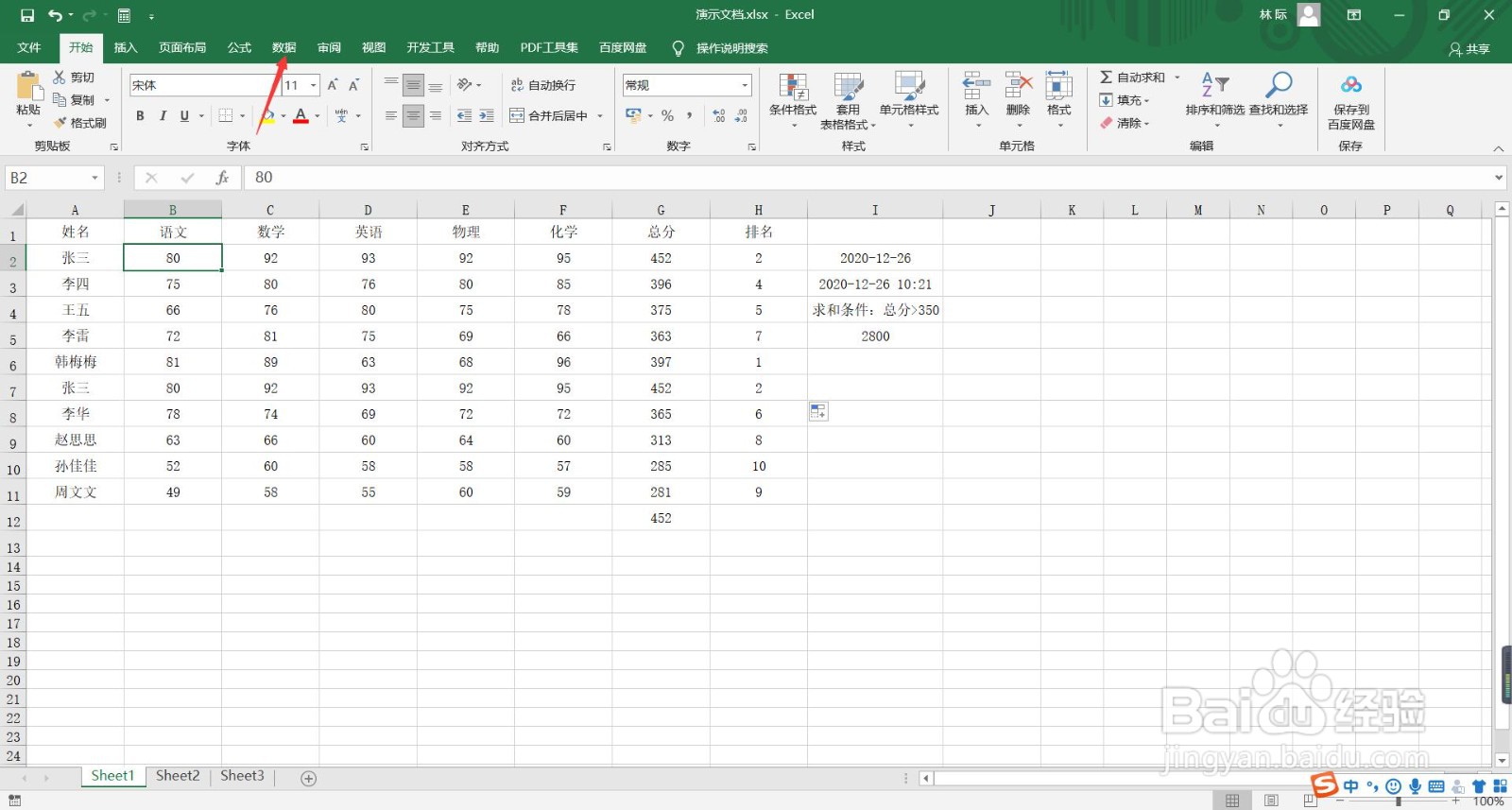Screen dimensions: 1512x810
Task: Switch to the Review (审阅) tab
Action: click(329, 47)
